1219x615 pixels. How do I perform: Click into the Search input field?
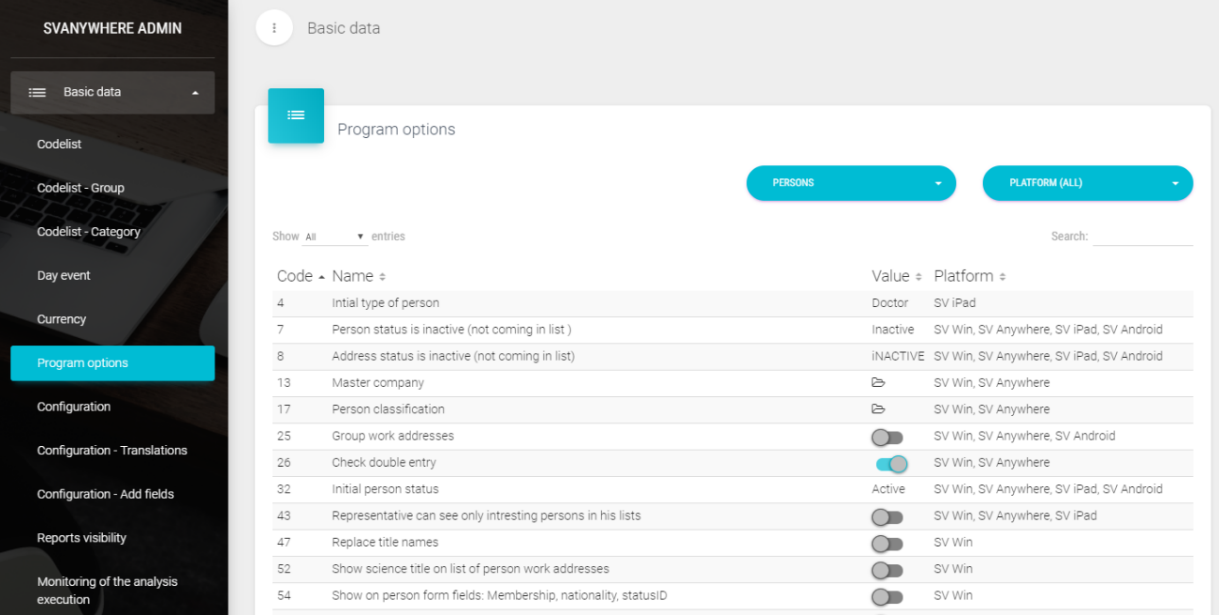point(1142,237)
